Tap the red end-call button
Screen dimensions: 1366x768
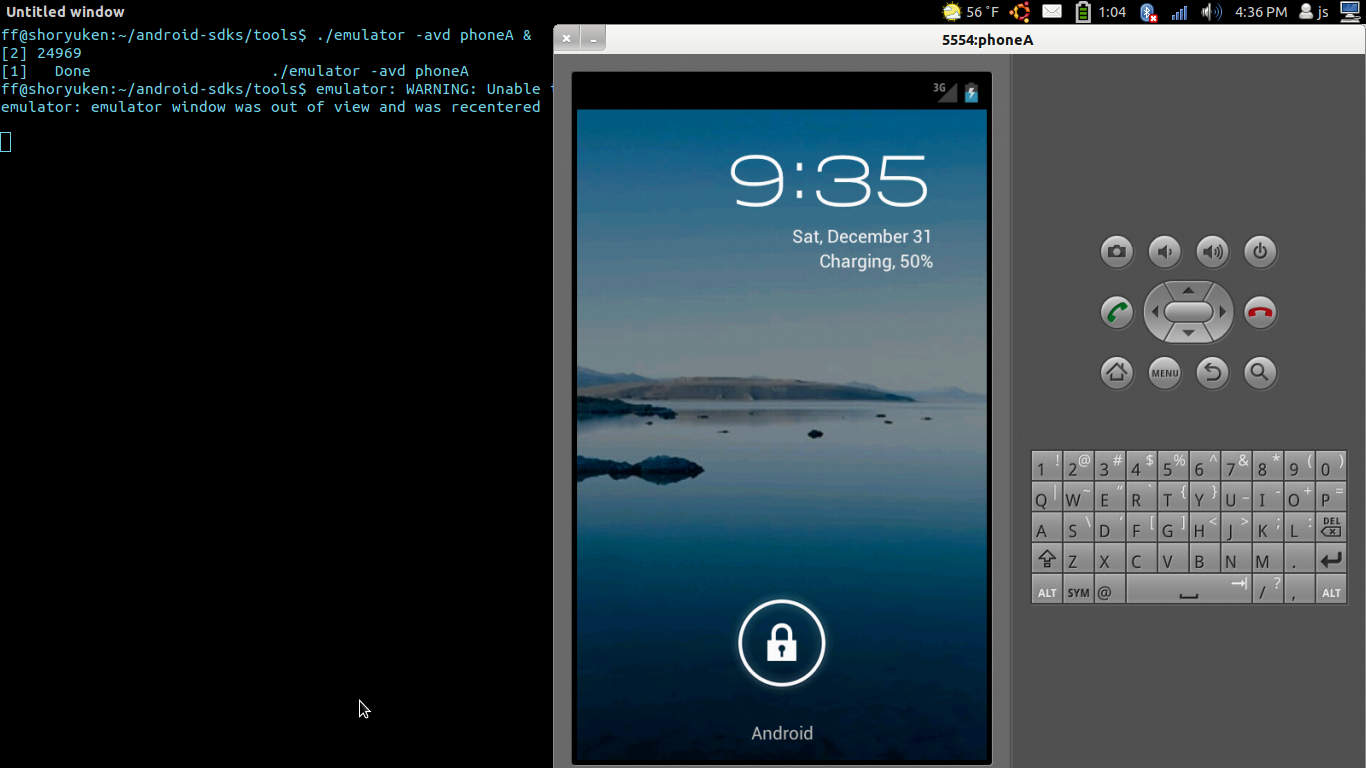tap(1260, 312)
